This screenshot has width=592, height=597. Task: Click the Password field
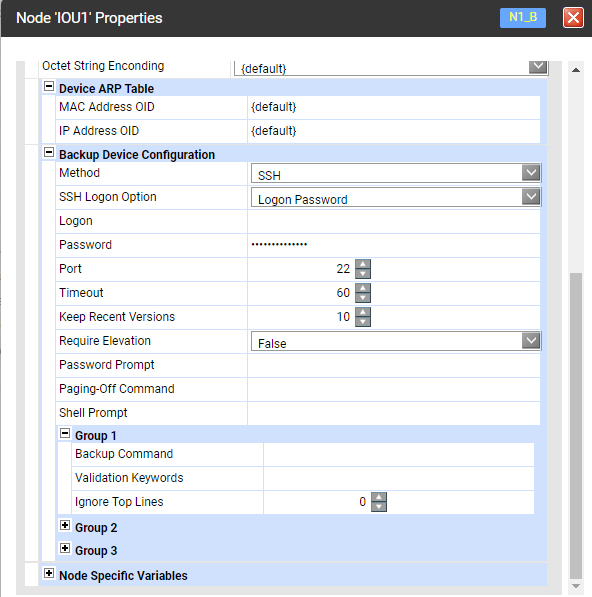[394, 245]
